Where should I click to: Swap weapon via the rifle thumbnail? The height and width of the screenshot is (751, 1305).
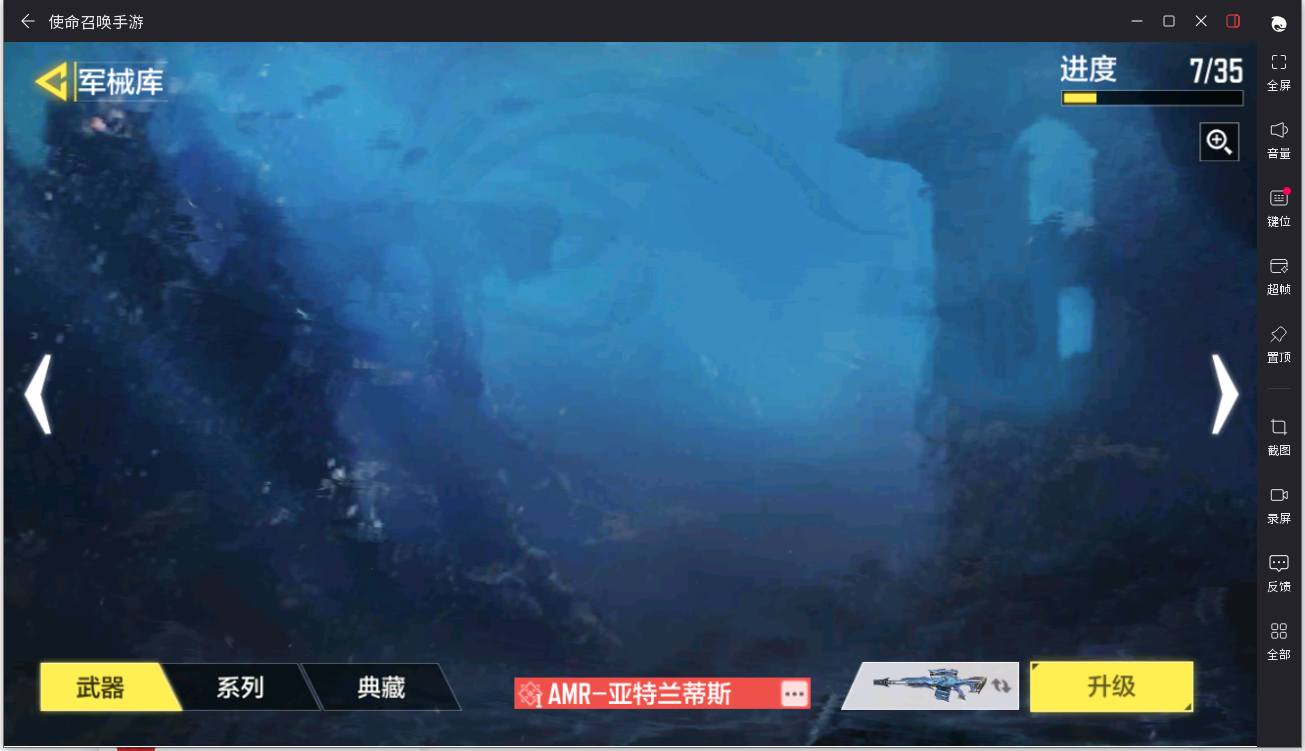point(930,686)
